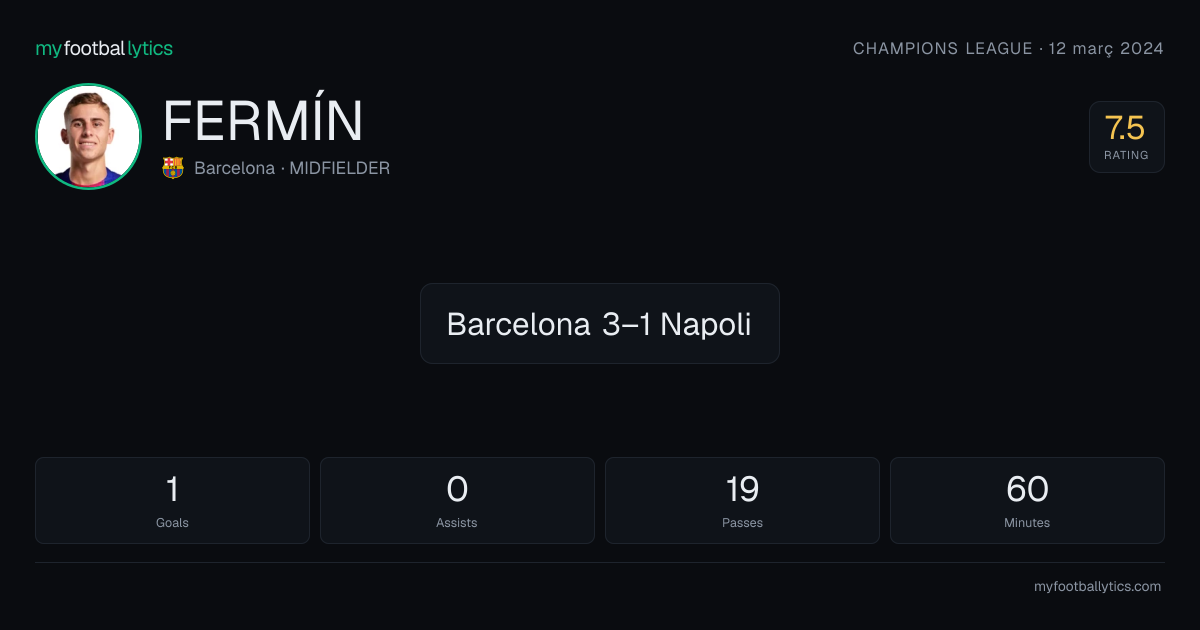The height and width of the screenshot is (630, 1200).
Task: Click the myfootballytics logo at top
Action: [104, 48]
